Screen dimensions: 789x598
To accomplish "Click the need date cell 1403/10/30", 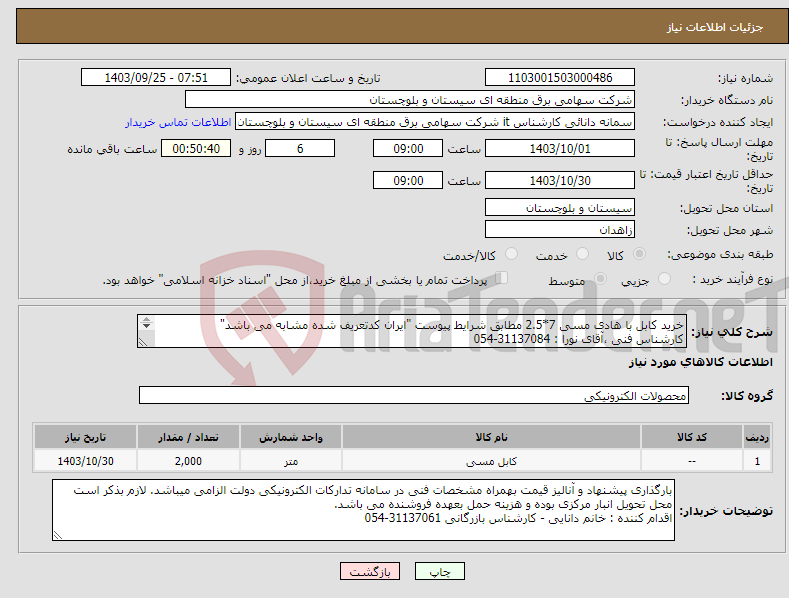I will tap(85, 461).
